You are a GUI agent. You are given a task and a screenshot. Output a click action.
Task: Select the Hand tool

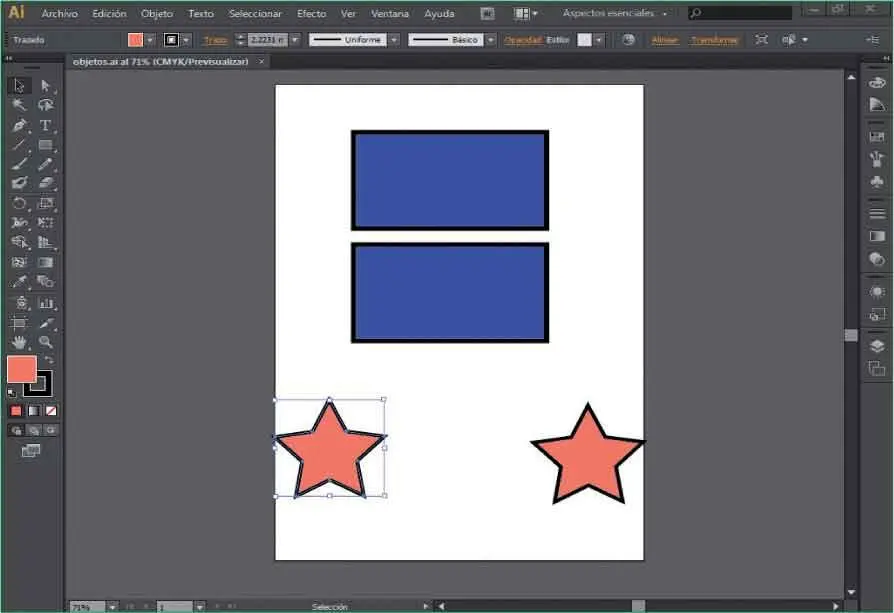click(x=19, y=342)
